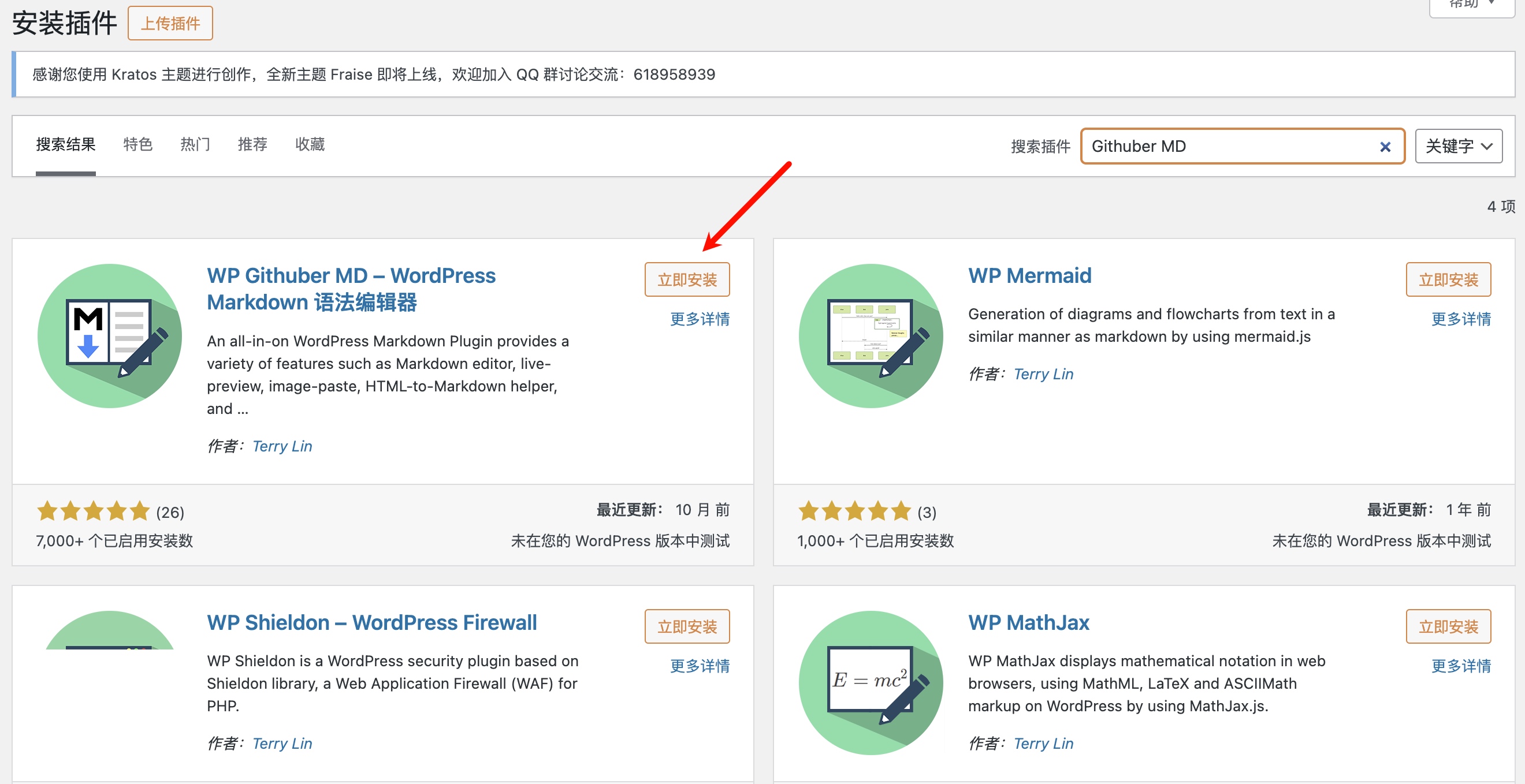Viewport: 1525px width, 784px height.
Task: Click the 上传插件 upload button
Action: pyautogui.click(x=170, y=24)
